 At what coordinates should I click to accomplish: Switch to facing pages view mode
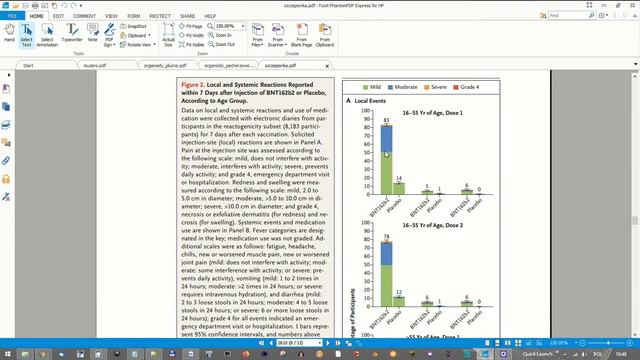(507, 343)
